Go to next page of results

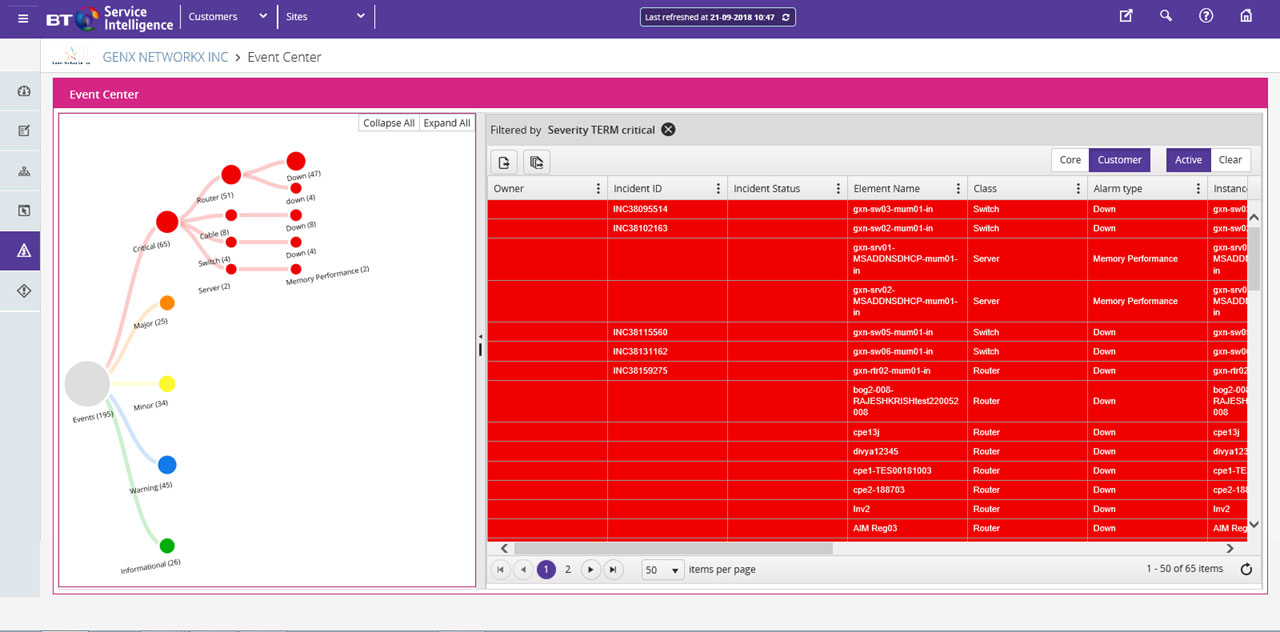591,570
